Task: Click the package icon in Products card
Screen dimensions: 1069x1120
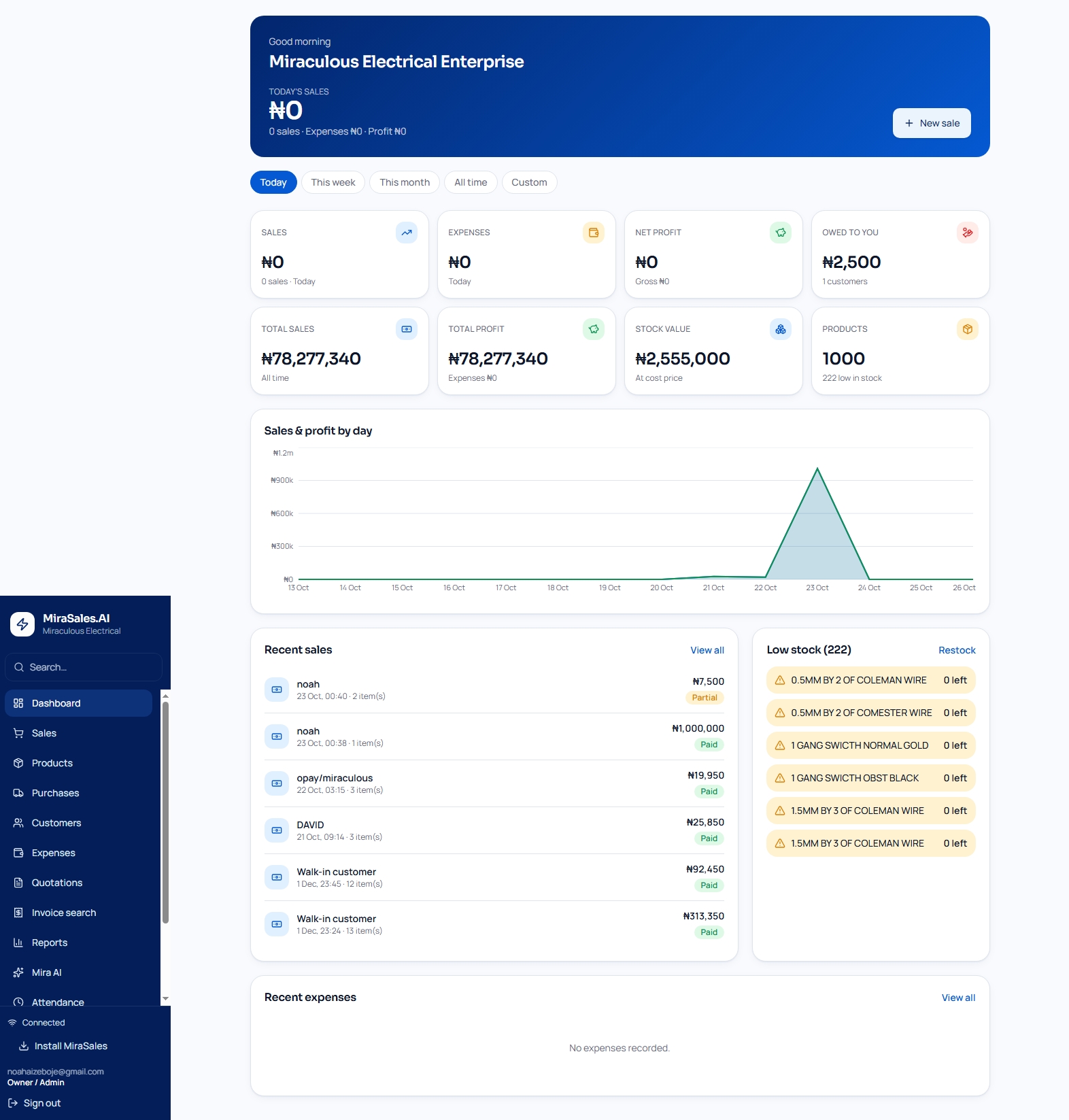Action: 968,329
